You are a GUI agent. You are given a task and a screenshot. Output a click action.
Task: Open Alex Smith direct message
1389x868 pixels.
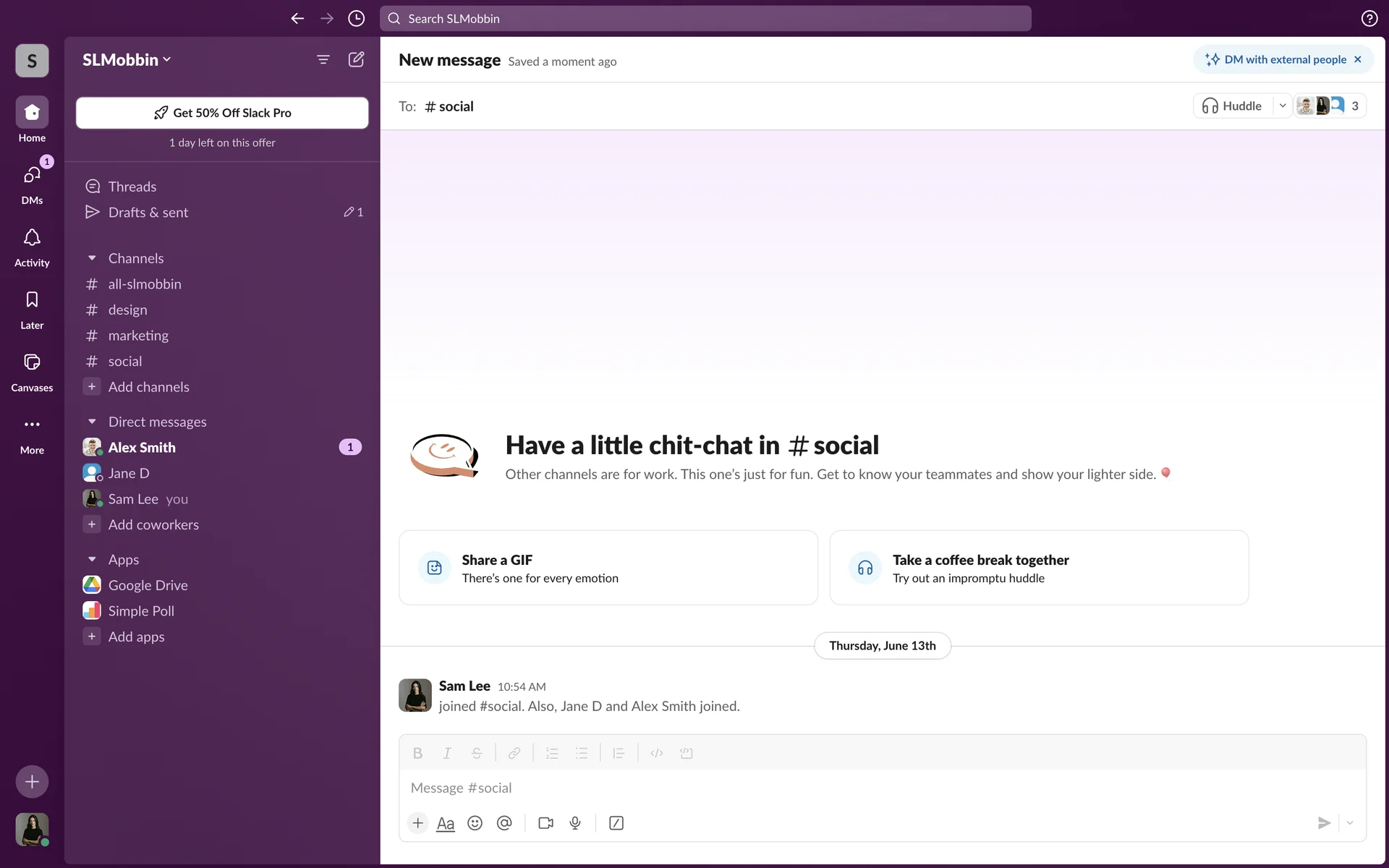coord(142,447)
